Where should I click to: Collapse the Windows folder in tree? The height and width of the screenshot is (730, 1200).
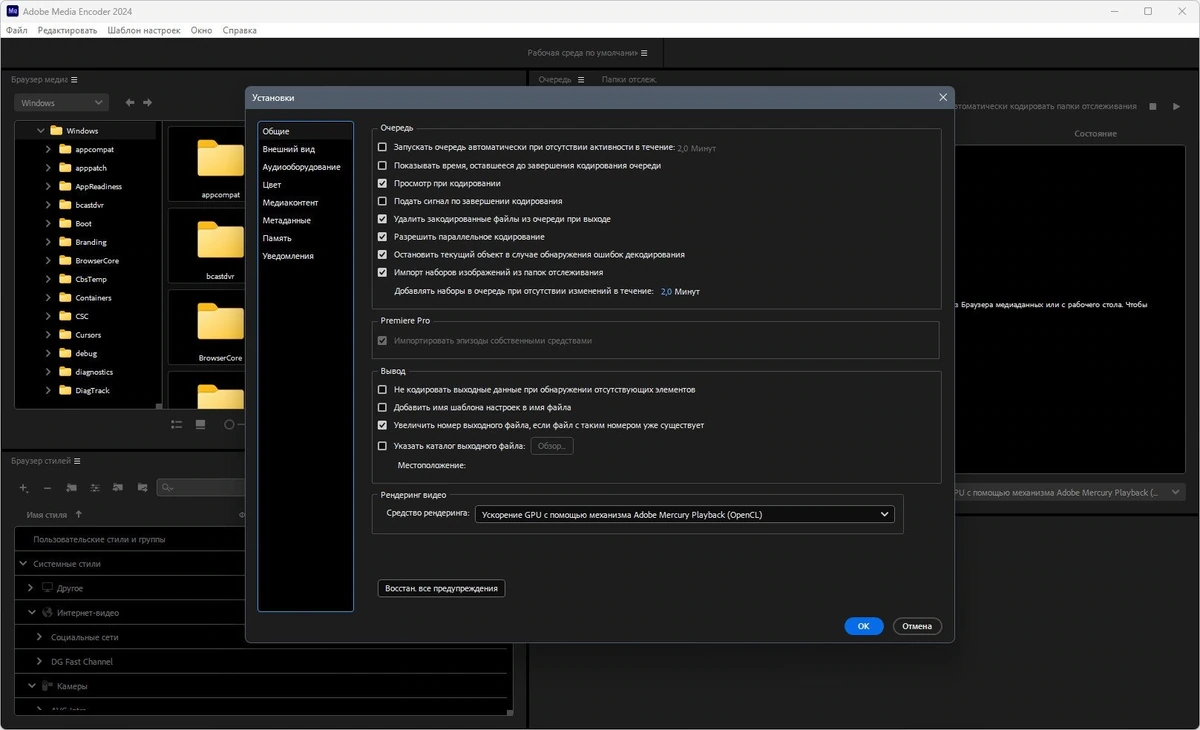41,130
